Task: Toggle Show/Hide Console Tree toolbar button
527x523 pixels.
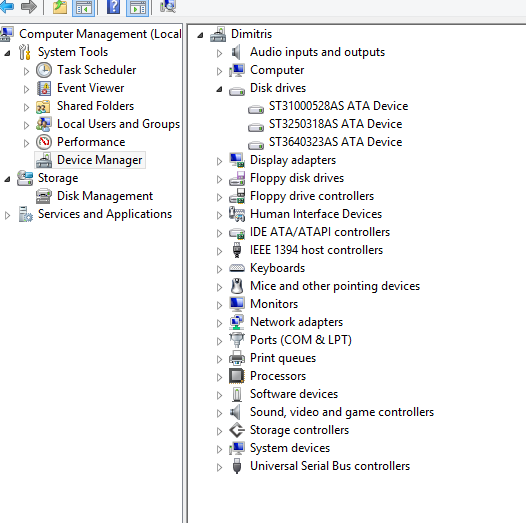Action: 83,7
